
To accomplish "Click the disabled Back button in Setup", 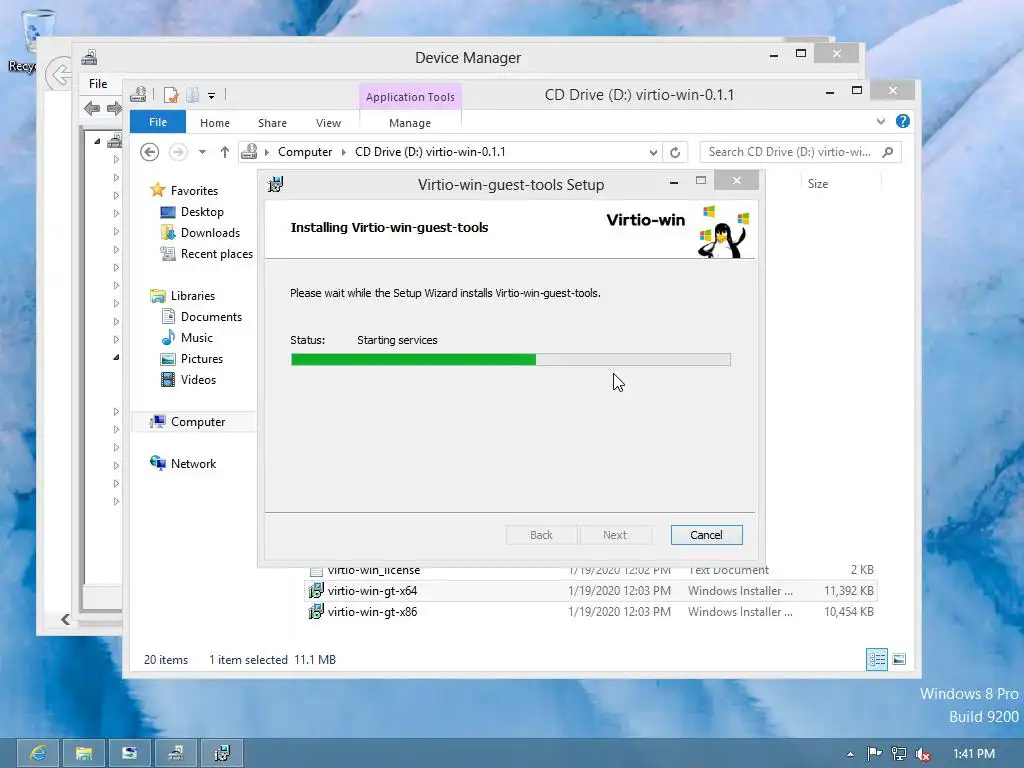I will (x=541, y=535).
